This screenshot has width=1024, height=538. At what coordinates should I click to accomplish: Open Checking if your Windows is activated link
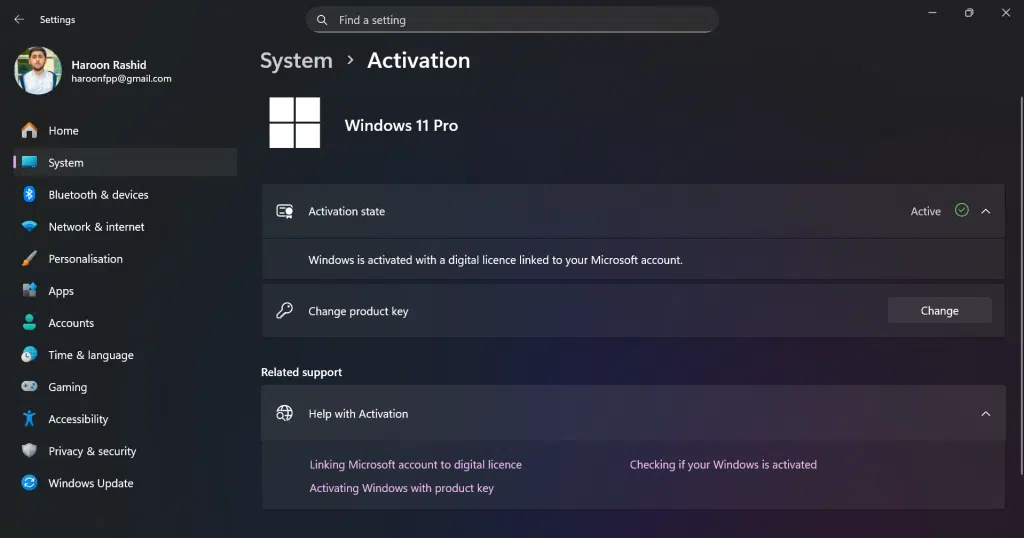[x=723, y=465]
